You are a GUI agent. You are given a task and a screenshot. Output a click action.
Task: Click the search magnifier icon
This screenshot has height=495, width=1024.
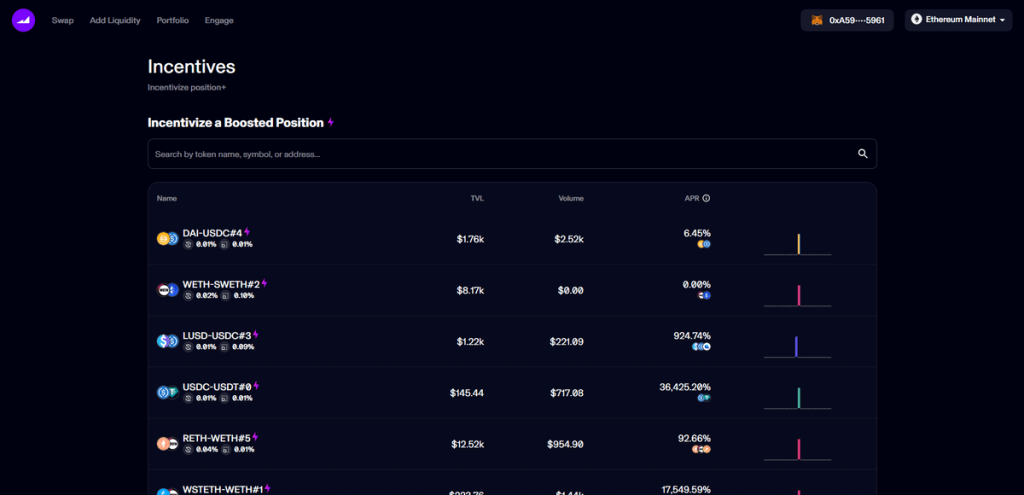(x=862, y=154)
